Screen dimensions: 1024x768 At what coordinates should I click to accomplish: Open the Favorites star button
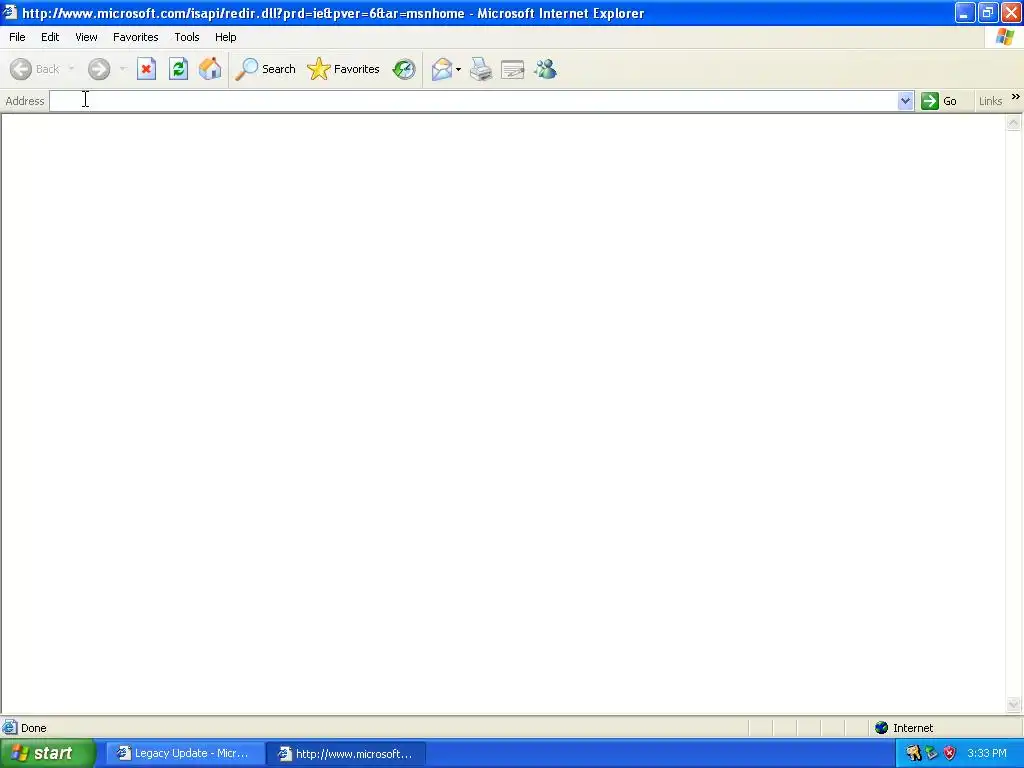tap(344, 69)
